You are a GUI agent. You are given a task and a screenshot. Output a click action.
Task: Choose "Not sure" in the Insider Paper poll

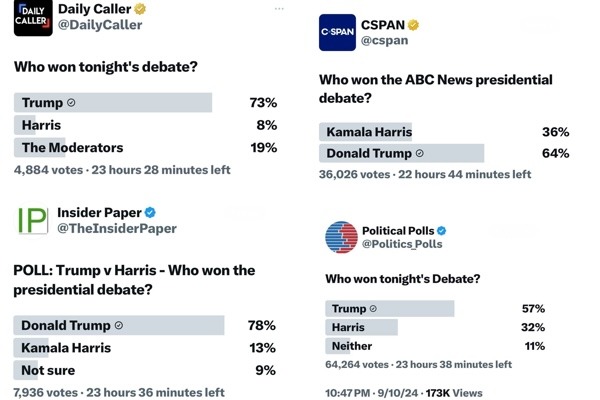[x=47, y=370]
